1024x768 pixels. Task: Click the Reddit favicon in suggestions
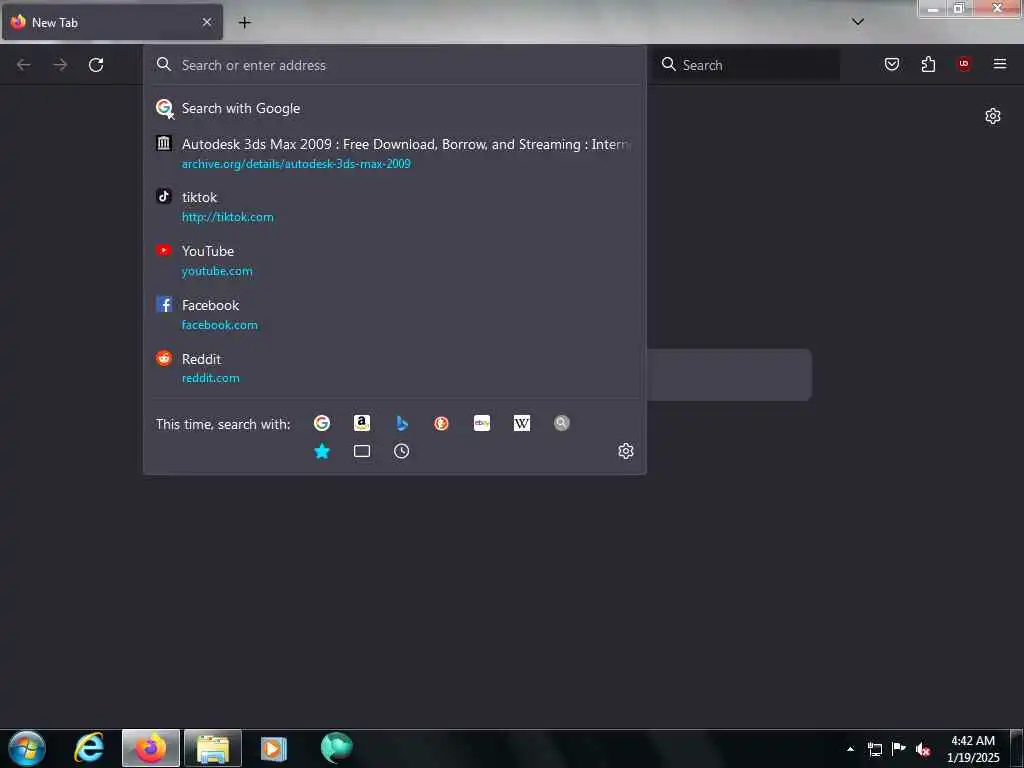(x=164, y=358)
